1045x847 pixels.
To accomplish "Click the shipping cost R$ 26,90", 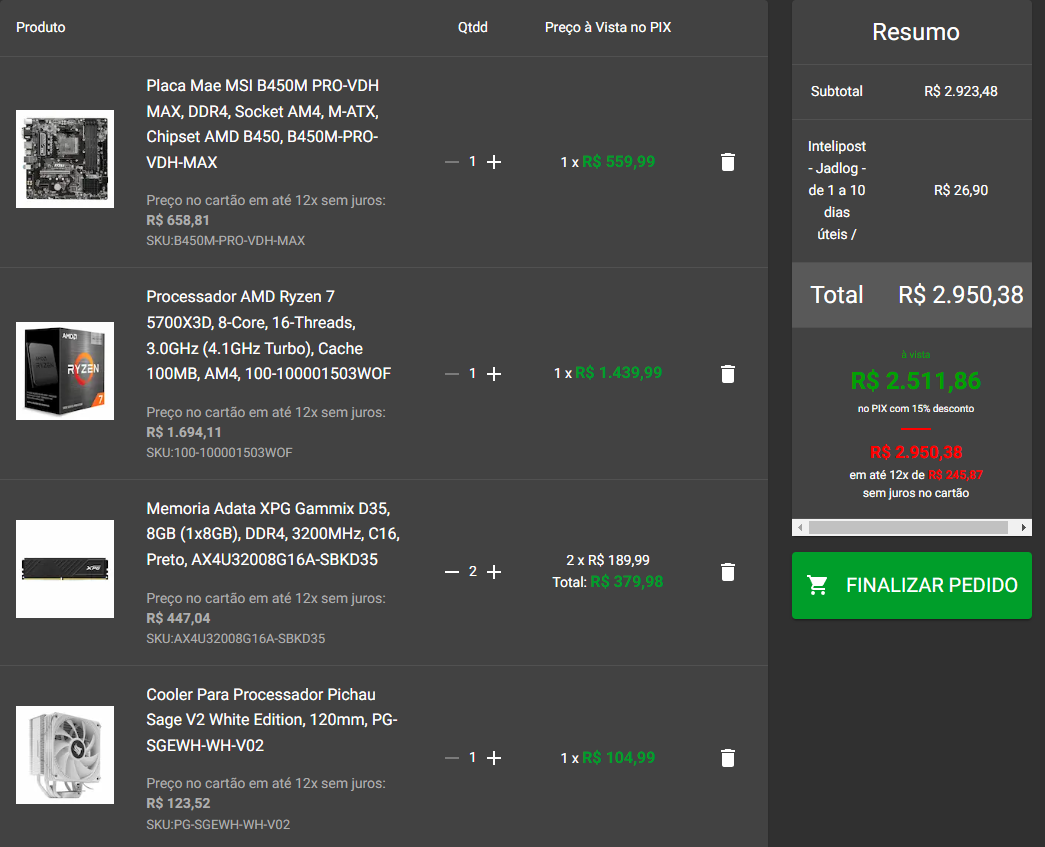I will 960,190.
